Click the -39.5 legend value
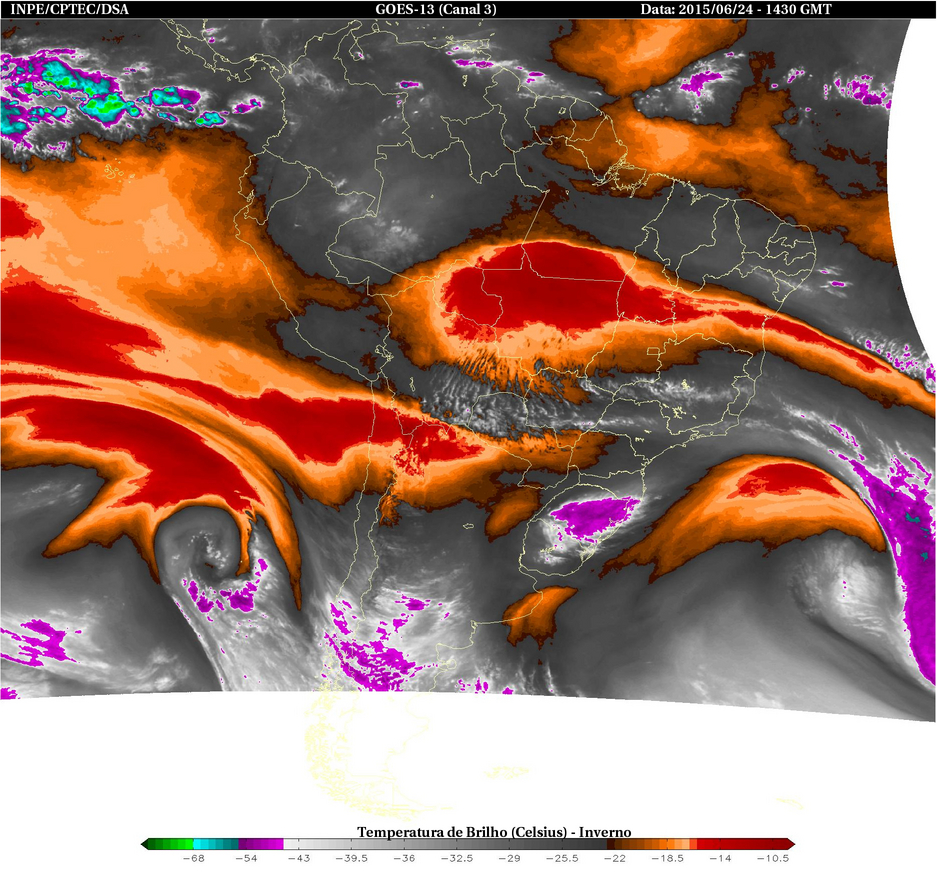 pyautogui.click(x=352, y=858)
